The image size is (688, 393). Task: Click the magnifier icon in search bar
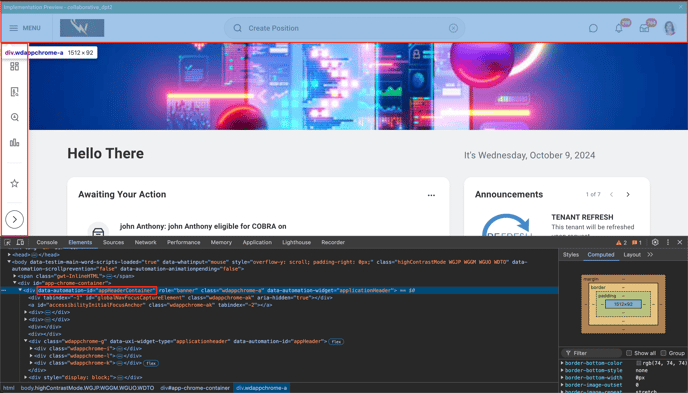(237, 28)
